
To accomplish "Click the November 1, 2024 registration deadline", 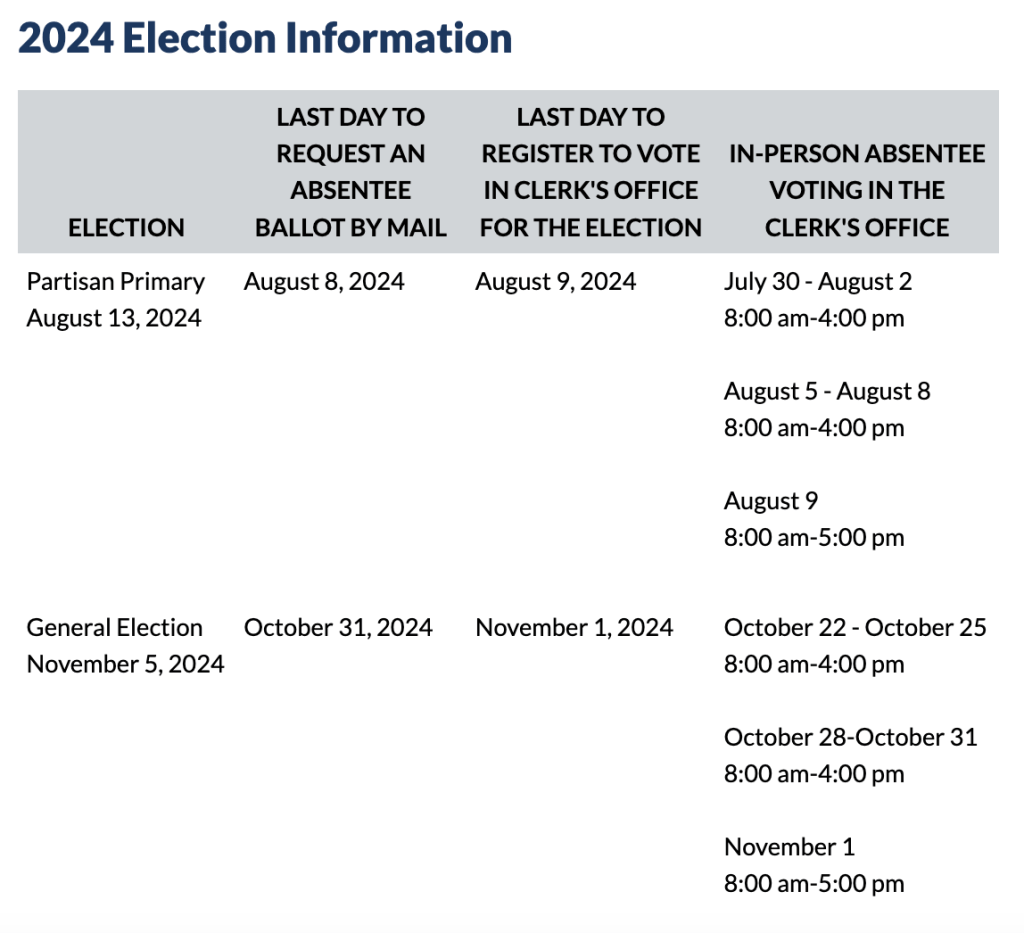I will tap(574, 628).
